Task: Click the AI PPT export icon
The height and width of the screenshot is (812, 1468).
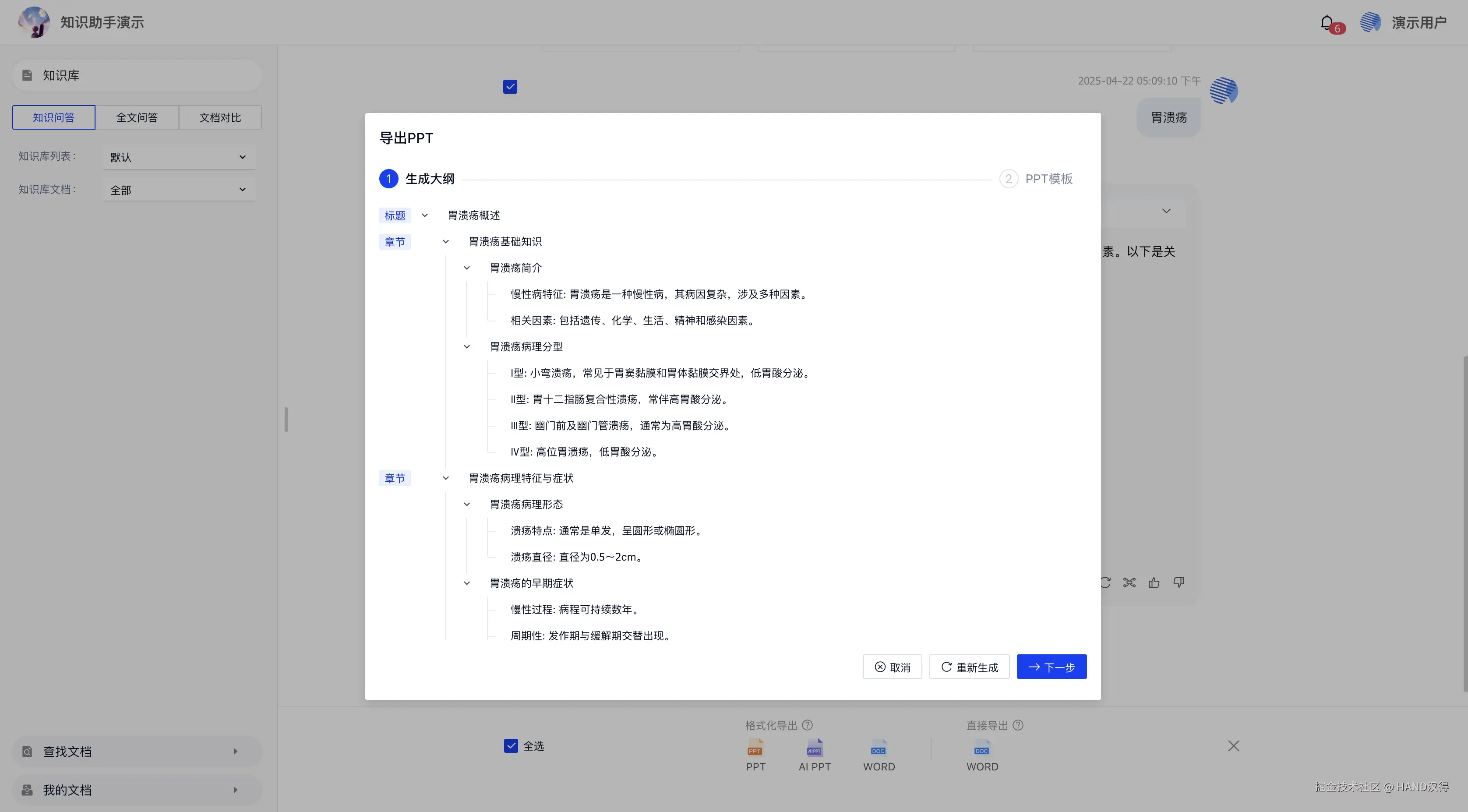Action: (814, 748)
